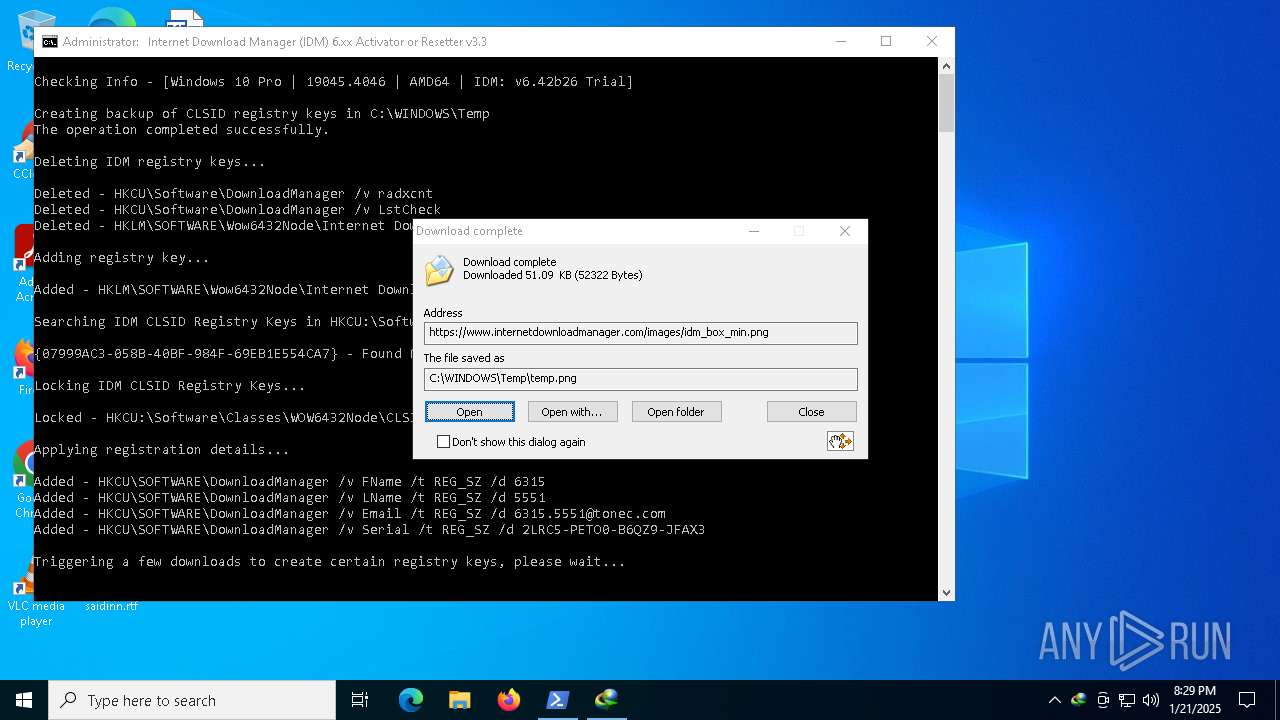Open Task View on the taskbar
Viewport: 1280px width, 720px height.
360,700
